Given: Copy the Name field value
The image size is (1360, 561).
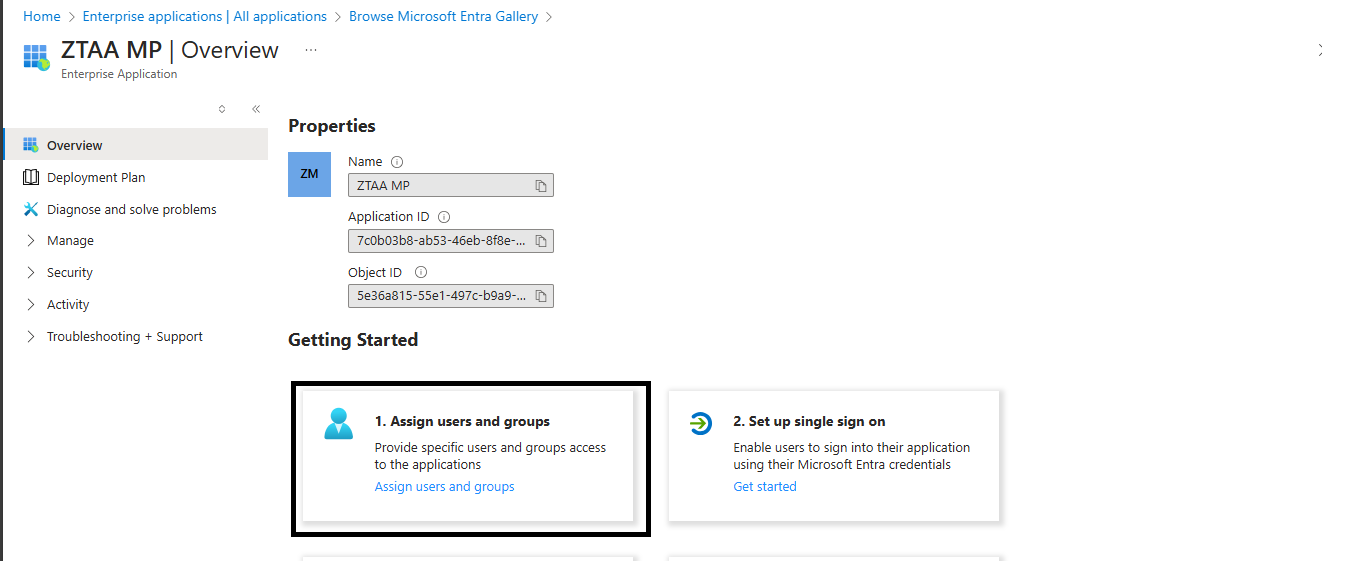Looking at the screenshot, I should pyautogui.click(x=541, y=186).
